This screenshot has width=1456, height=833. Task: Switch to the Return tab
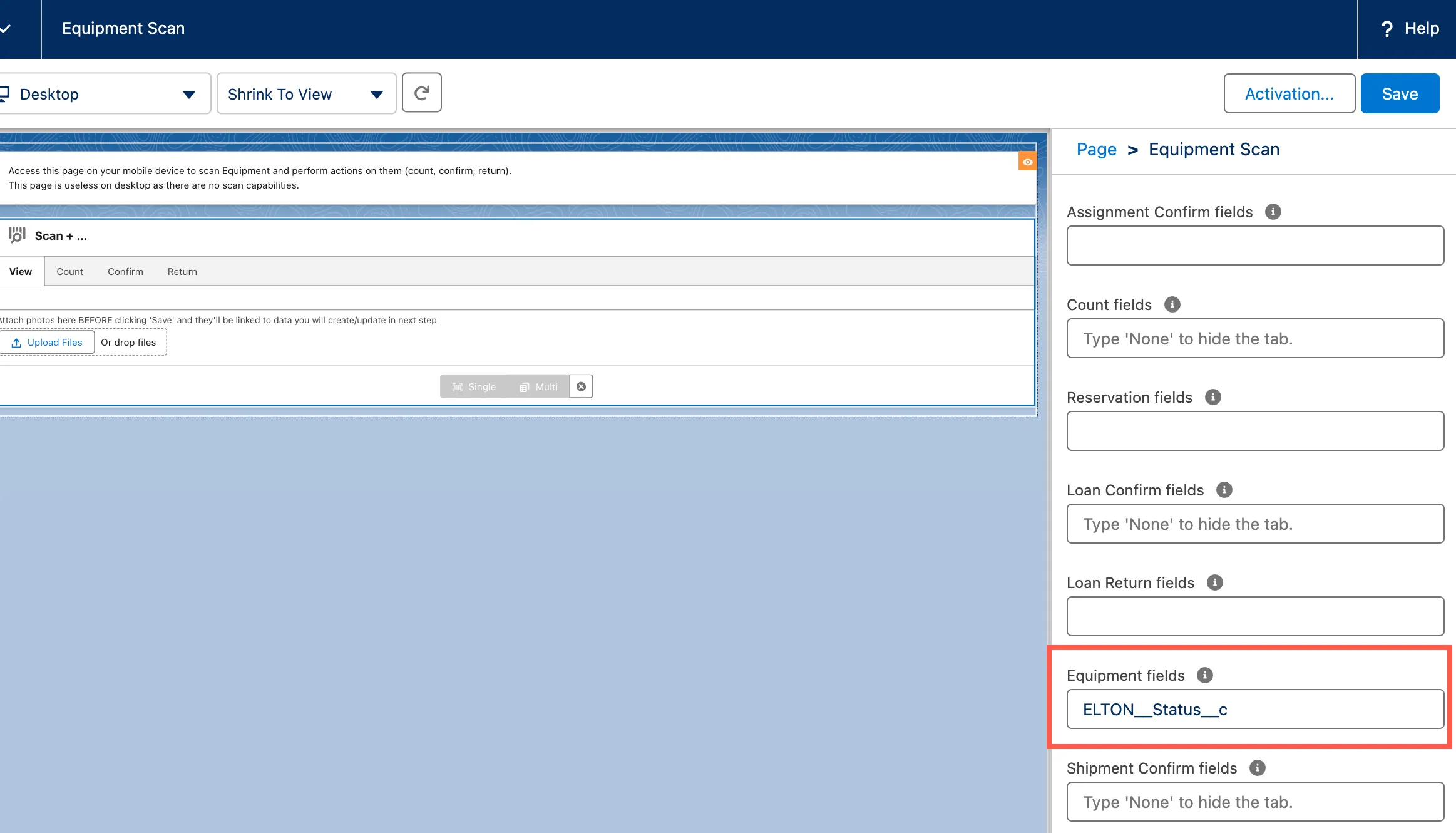pyautogui.click(x=182, y=271)
